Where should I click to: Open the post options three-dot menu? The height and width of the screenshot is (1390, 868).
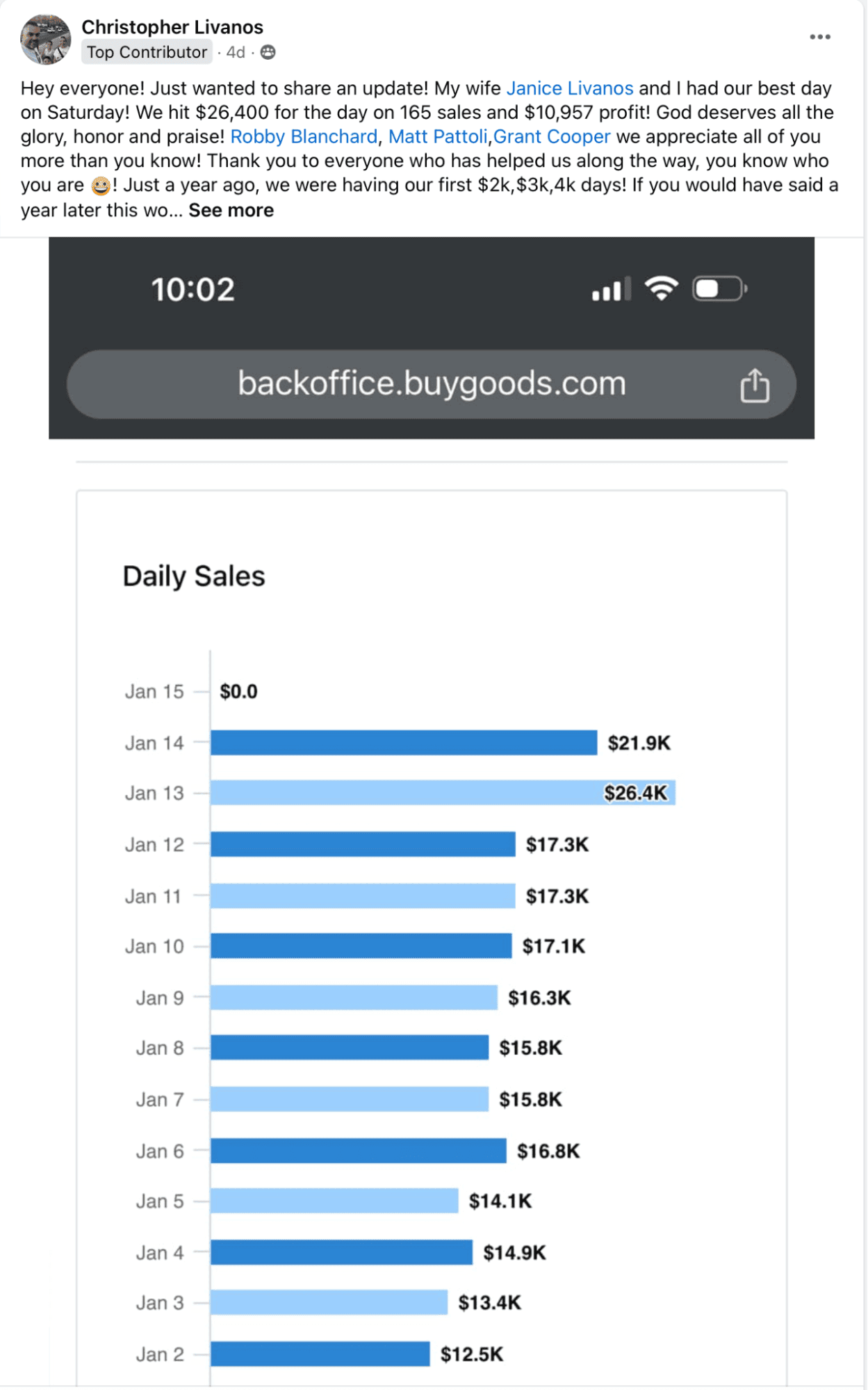click(x=819, y=37)
